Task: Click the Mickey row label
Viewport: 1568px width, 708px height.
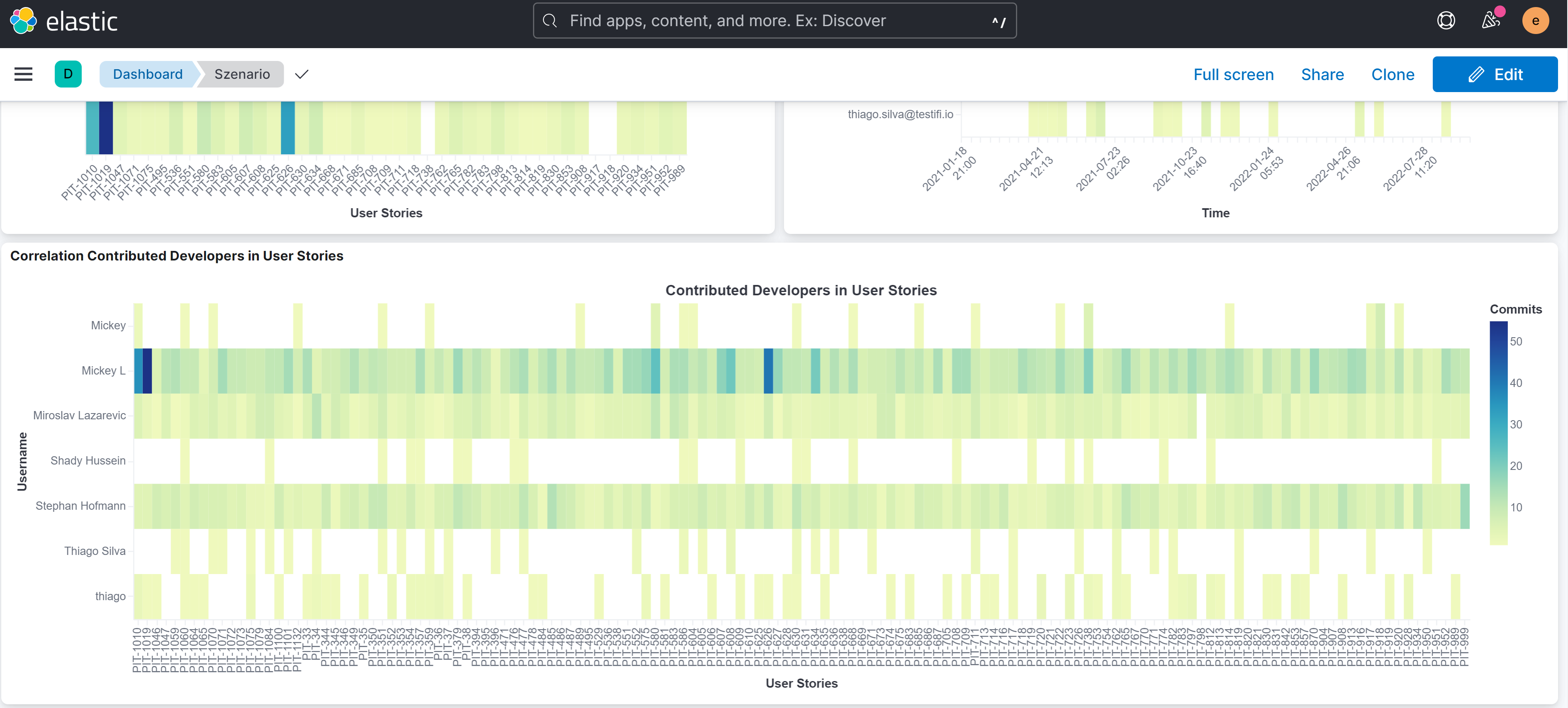Action: pos(108,326)
